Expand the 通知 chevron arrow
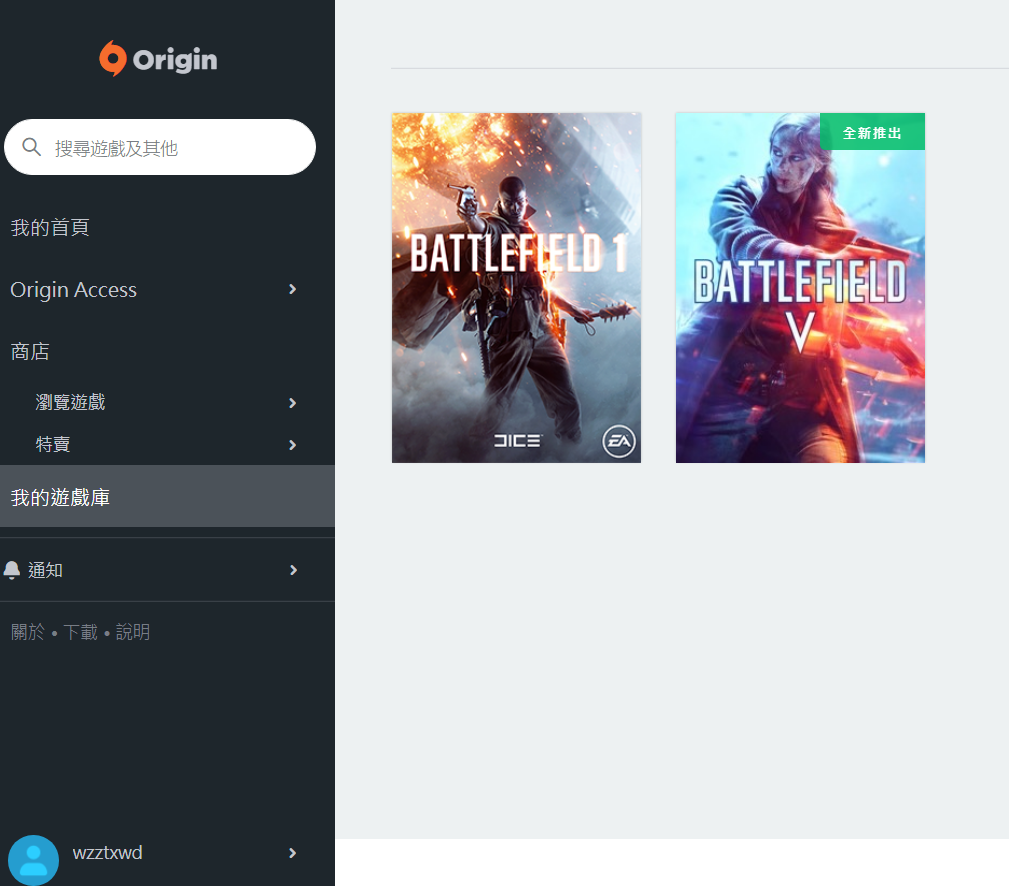Viewport: 1009px width, 886px height. [x=293, y=570]
